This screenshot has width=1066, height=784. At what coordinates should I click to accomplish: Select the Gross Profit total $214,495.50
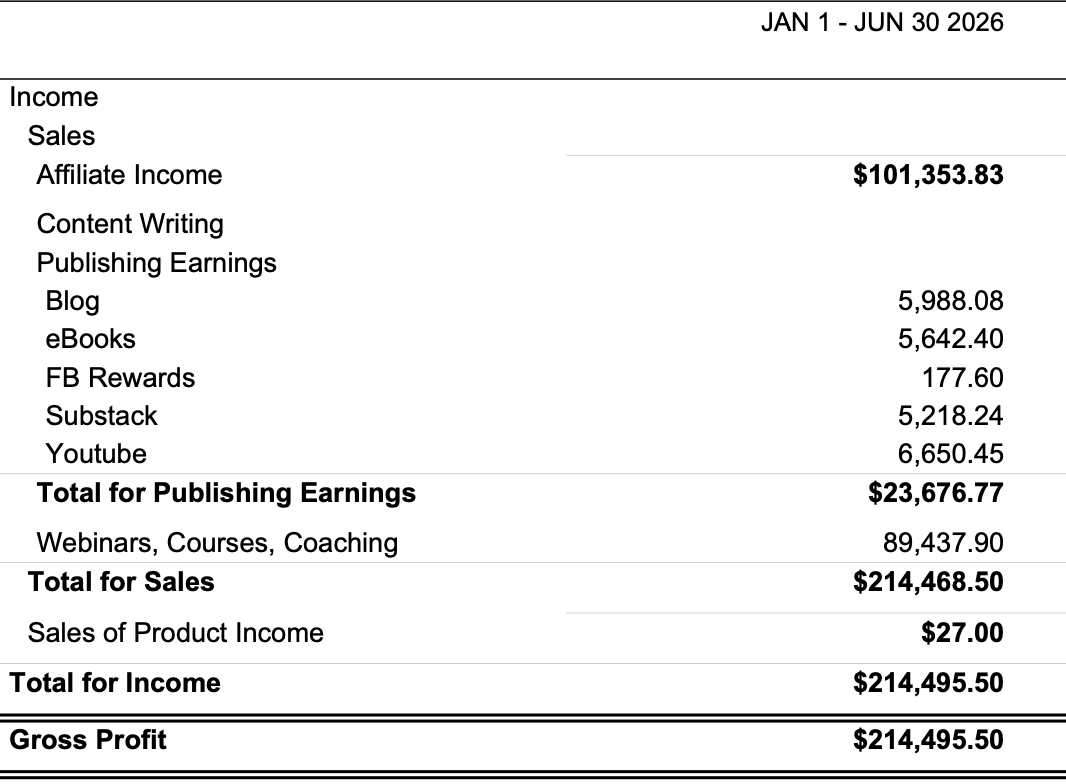(928, 740)
